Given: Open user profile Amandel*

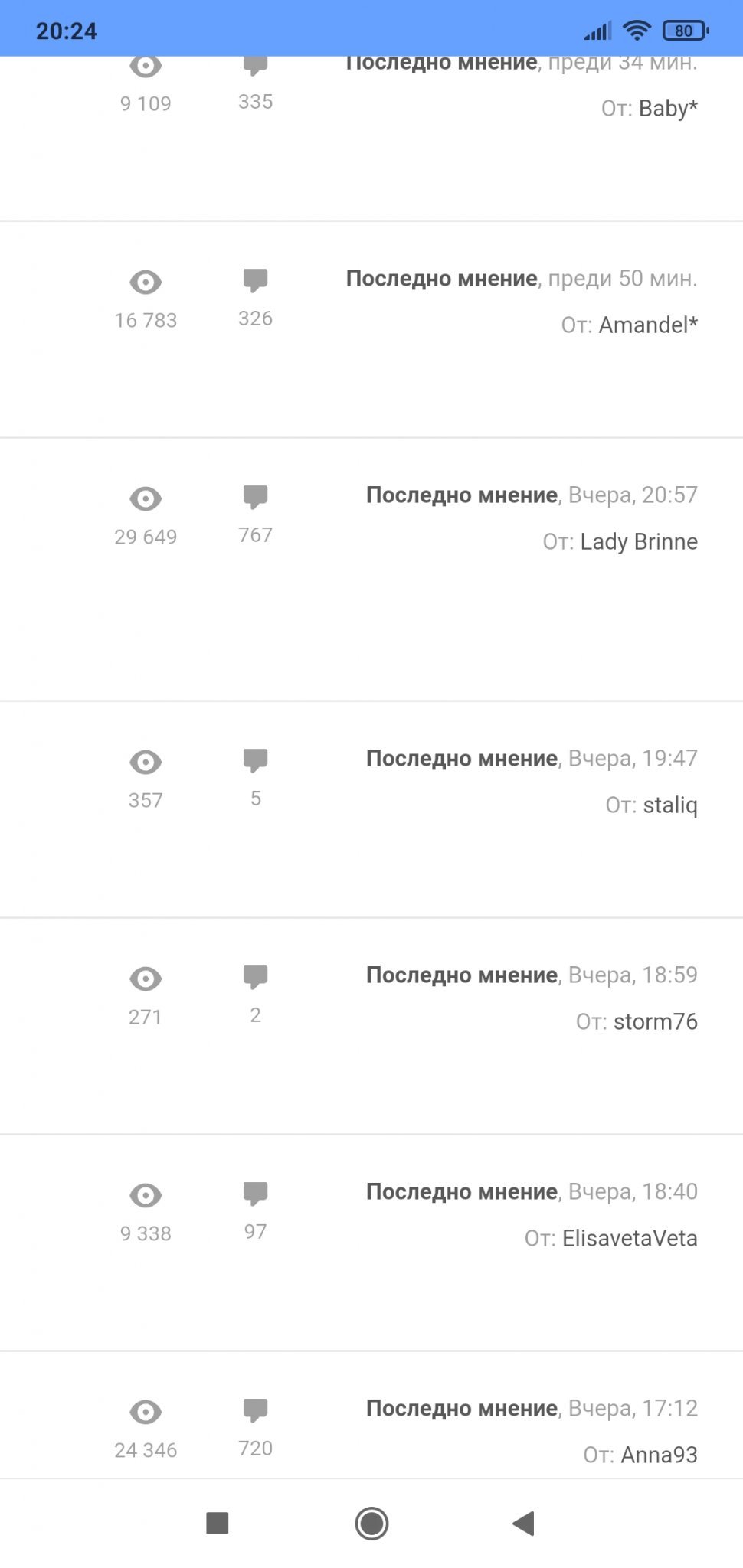Looking at the screenshot, I should 647,325.
